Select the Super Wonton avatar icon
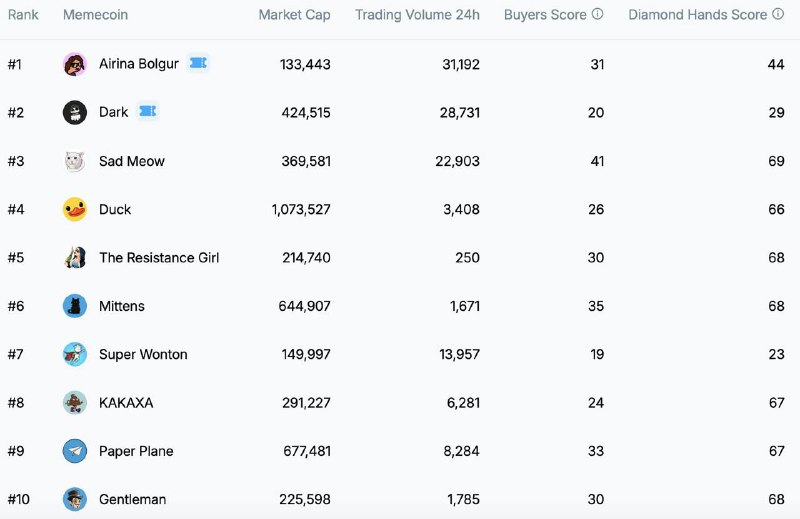 click(x=74, y=354)
